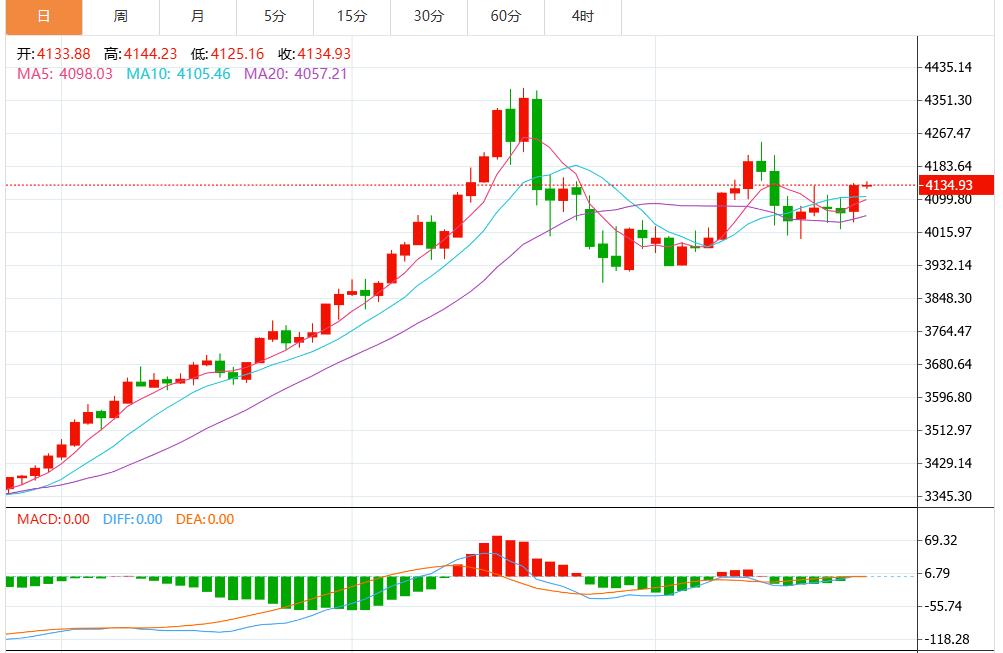Select the 5分 timeframe button
Screen dimensions: 1003x653
tap(274, 16)
